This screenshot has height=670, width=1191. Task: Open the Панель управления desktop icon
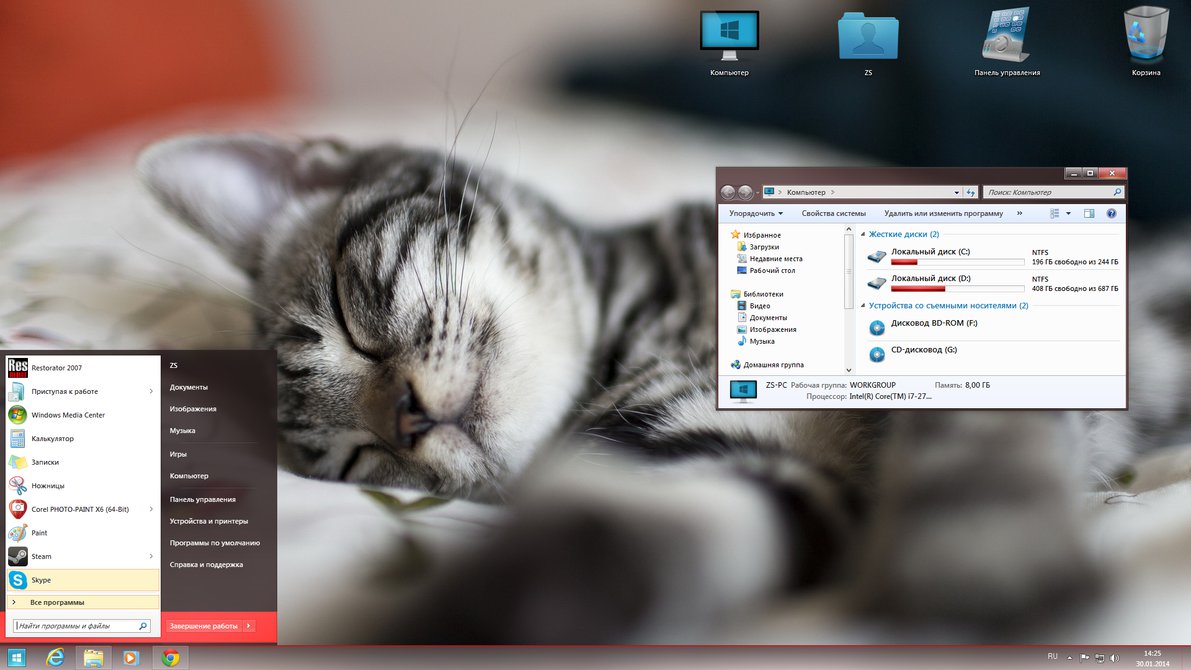click(1007, 40)
